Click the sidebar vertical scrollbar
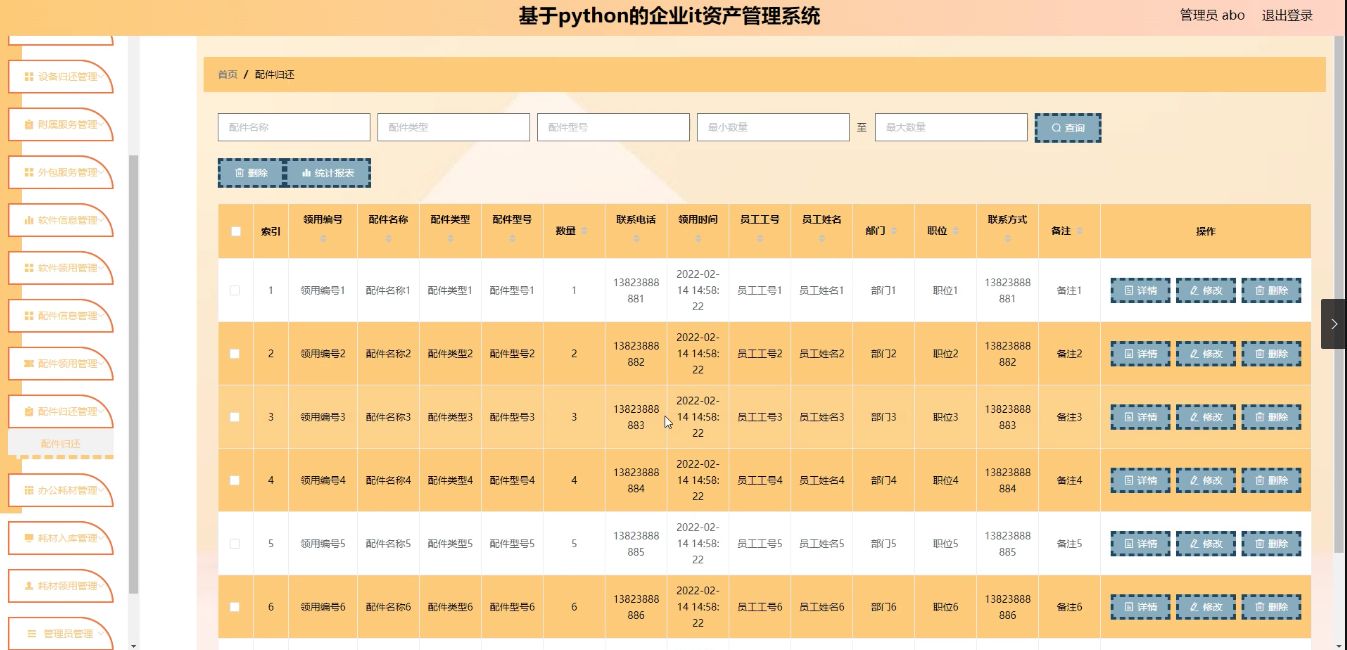The height and width of the screenshot is (650, 1347). pyautogui.click(x=134, y=375)
